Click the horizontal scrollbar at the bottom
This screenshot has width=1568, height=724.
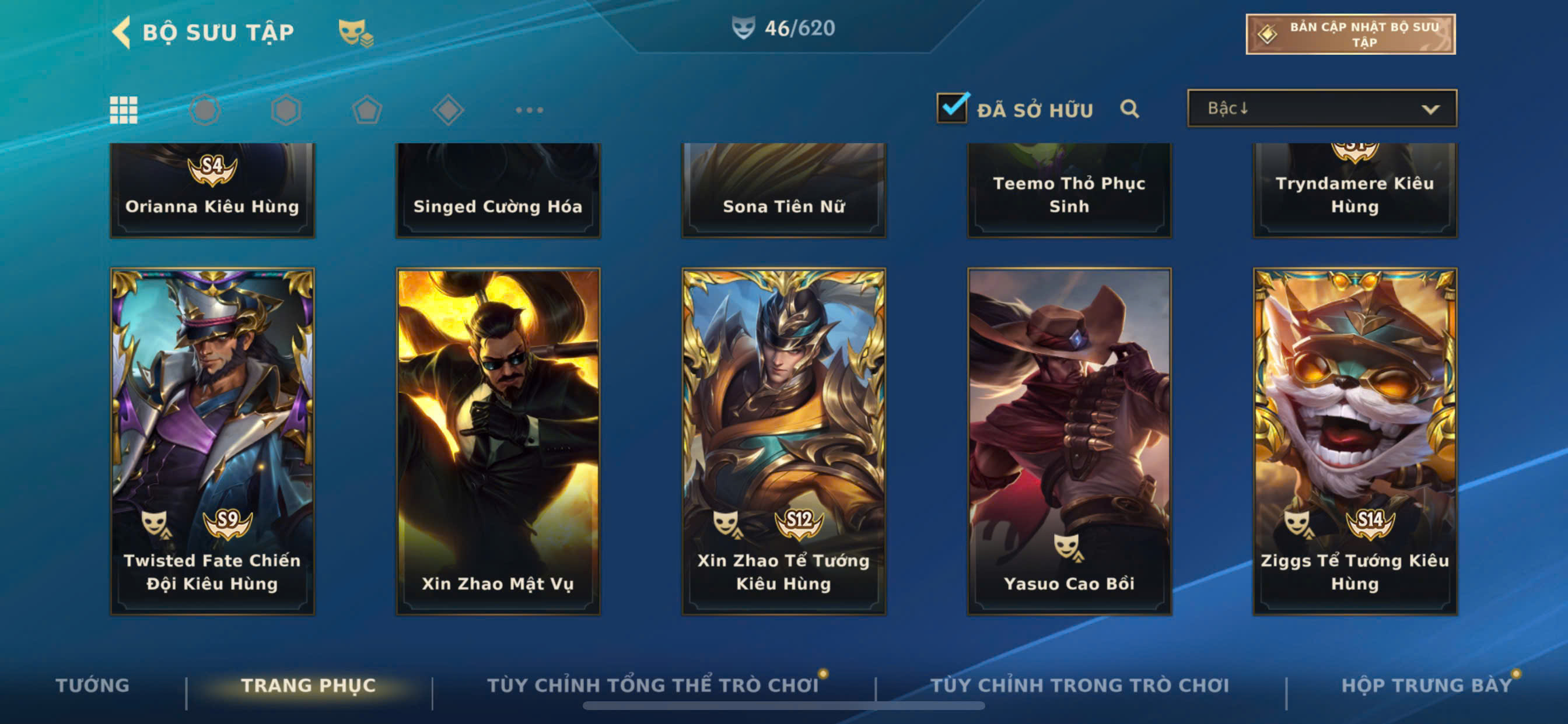coord(783,706)
